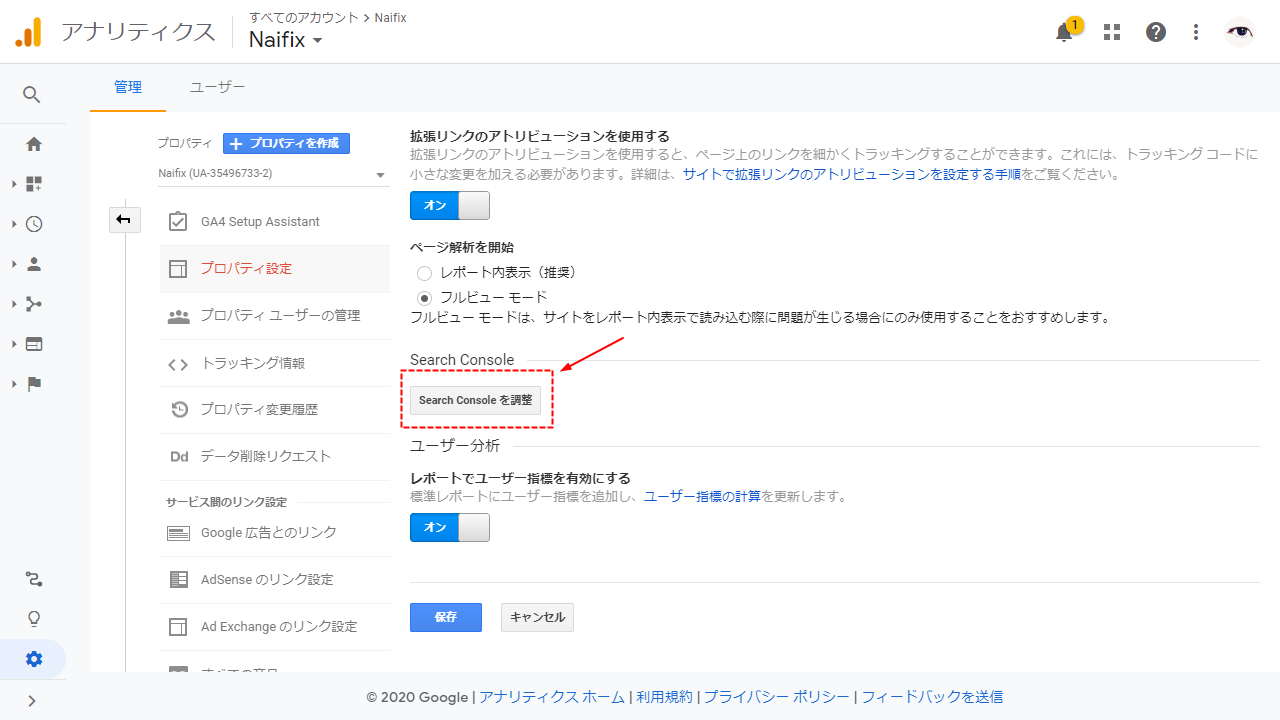Open GA4 Setup Assistant menu item
This screenshot has width=1280, height=720.
pos(275,221)
